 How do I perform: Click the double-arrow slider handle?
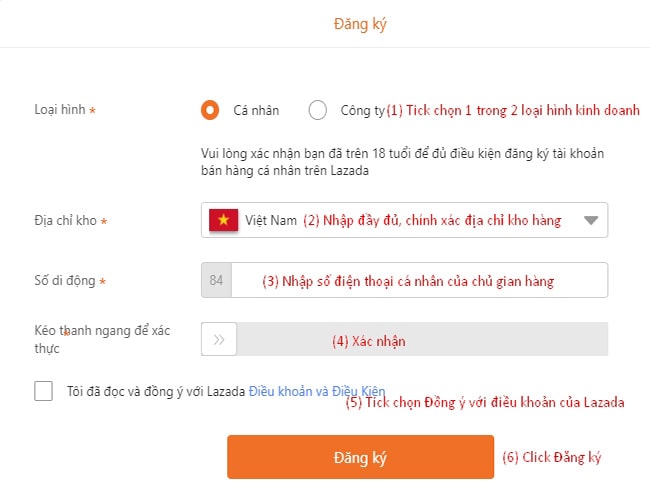click(218, 340)
